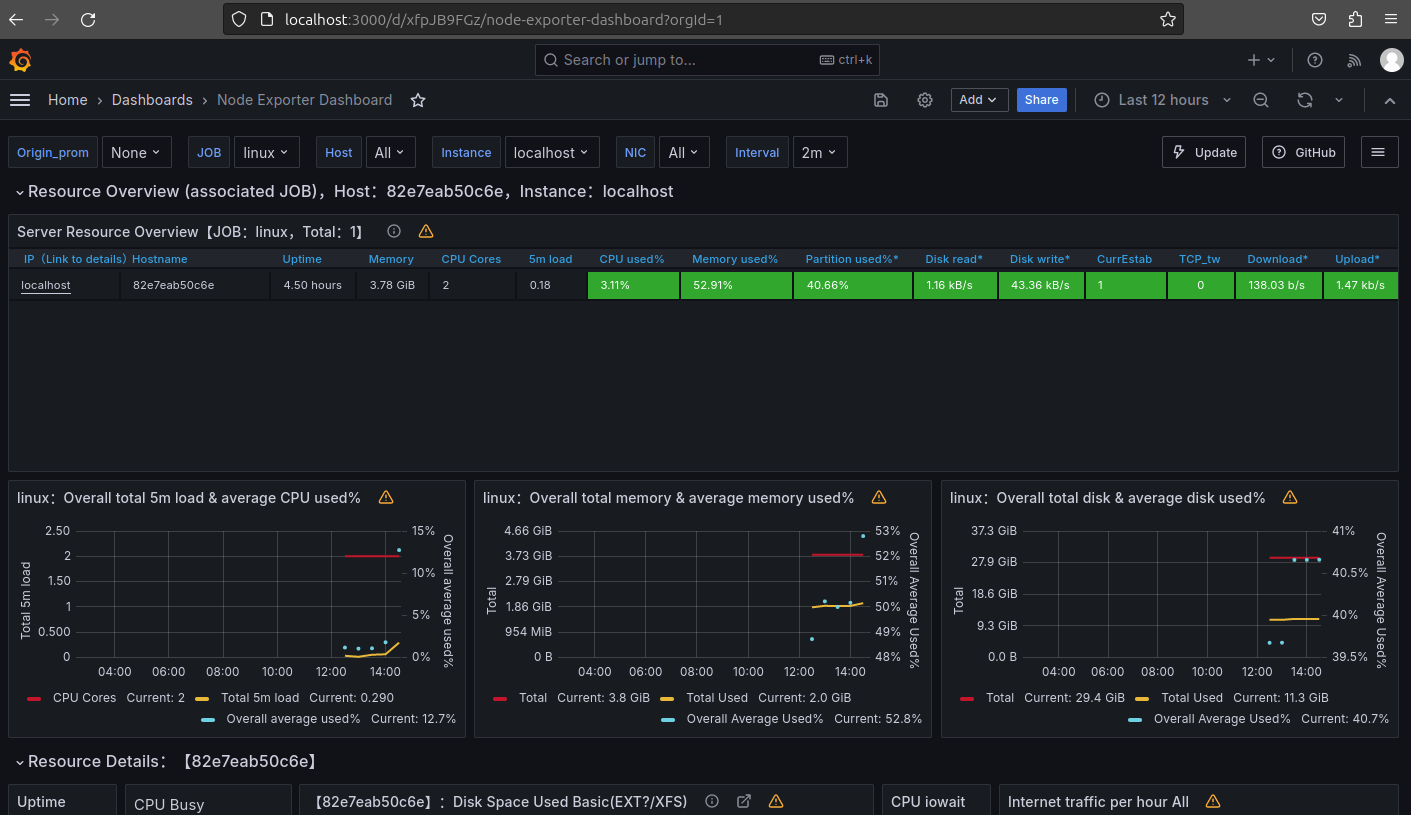
Task: Click the browser reload button
Action: (88, 19)
